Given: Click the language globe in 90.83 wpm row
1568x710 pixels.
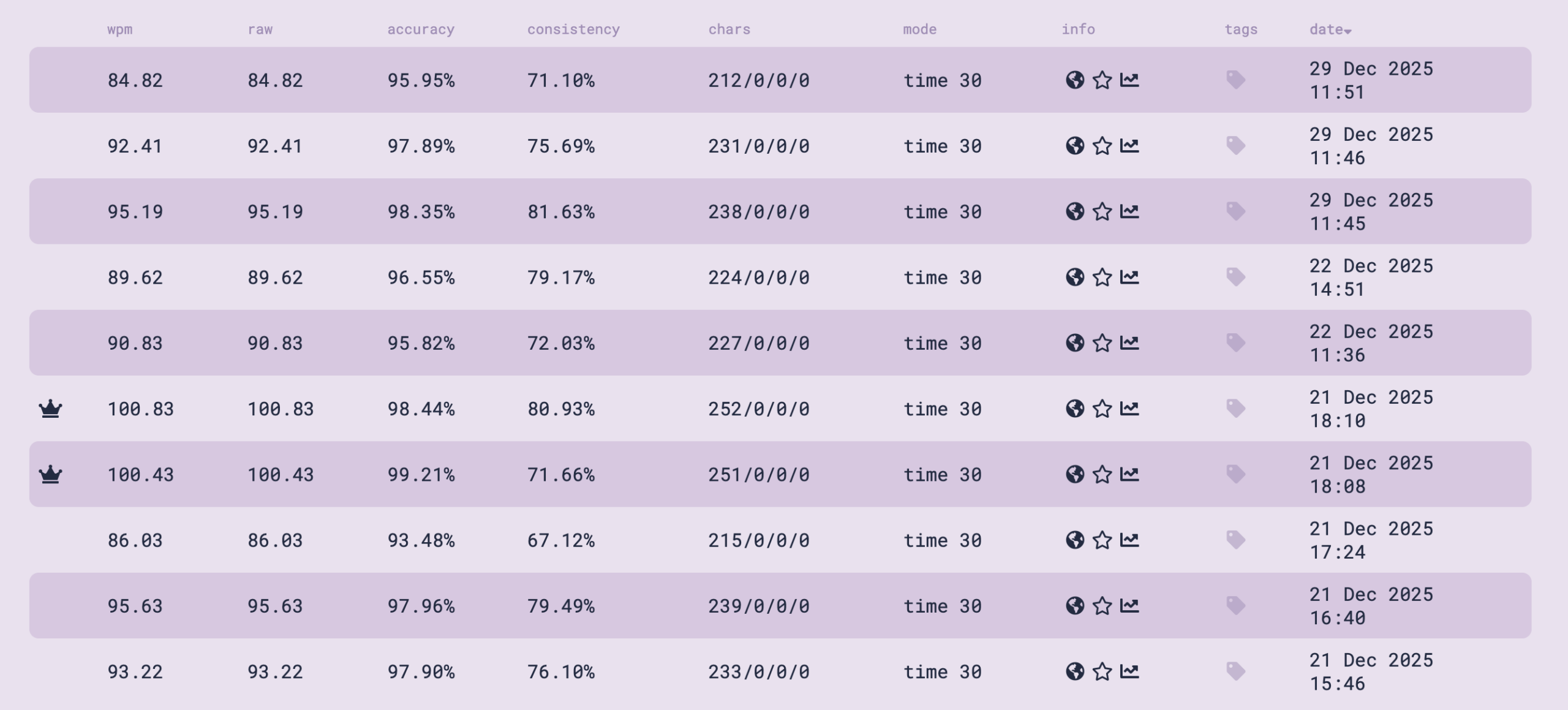Looking at the screenshot, I should pyautogui.click(x=1074, y=343).
